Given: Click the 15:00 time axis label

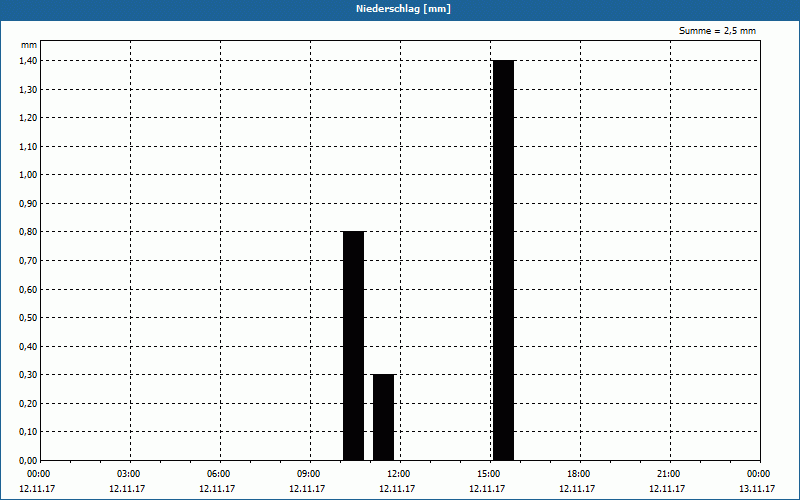Looking at the screenshot, I should point(490,474).
